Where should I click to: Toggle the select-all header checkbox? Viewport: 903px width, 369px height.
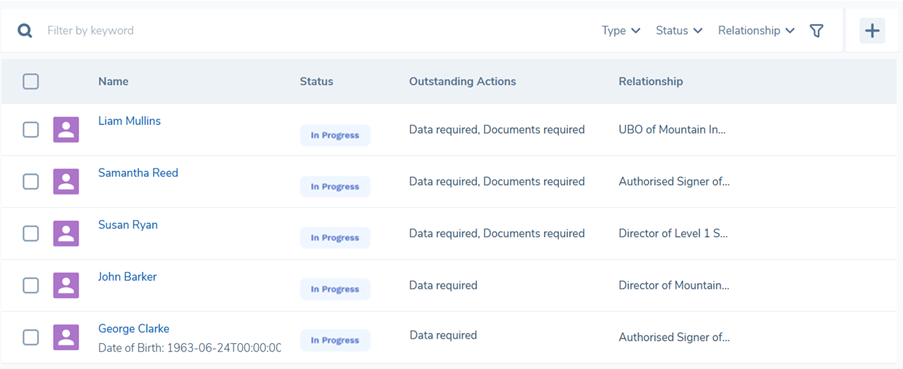pos(31,81)
